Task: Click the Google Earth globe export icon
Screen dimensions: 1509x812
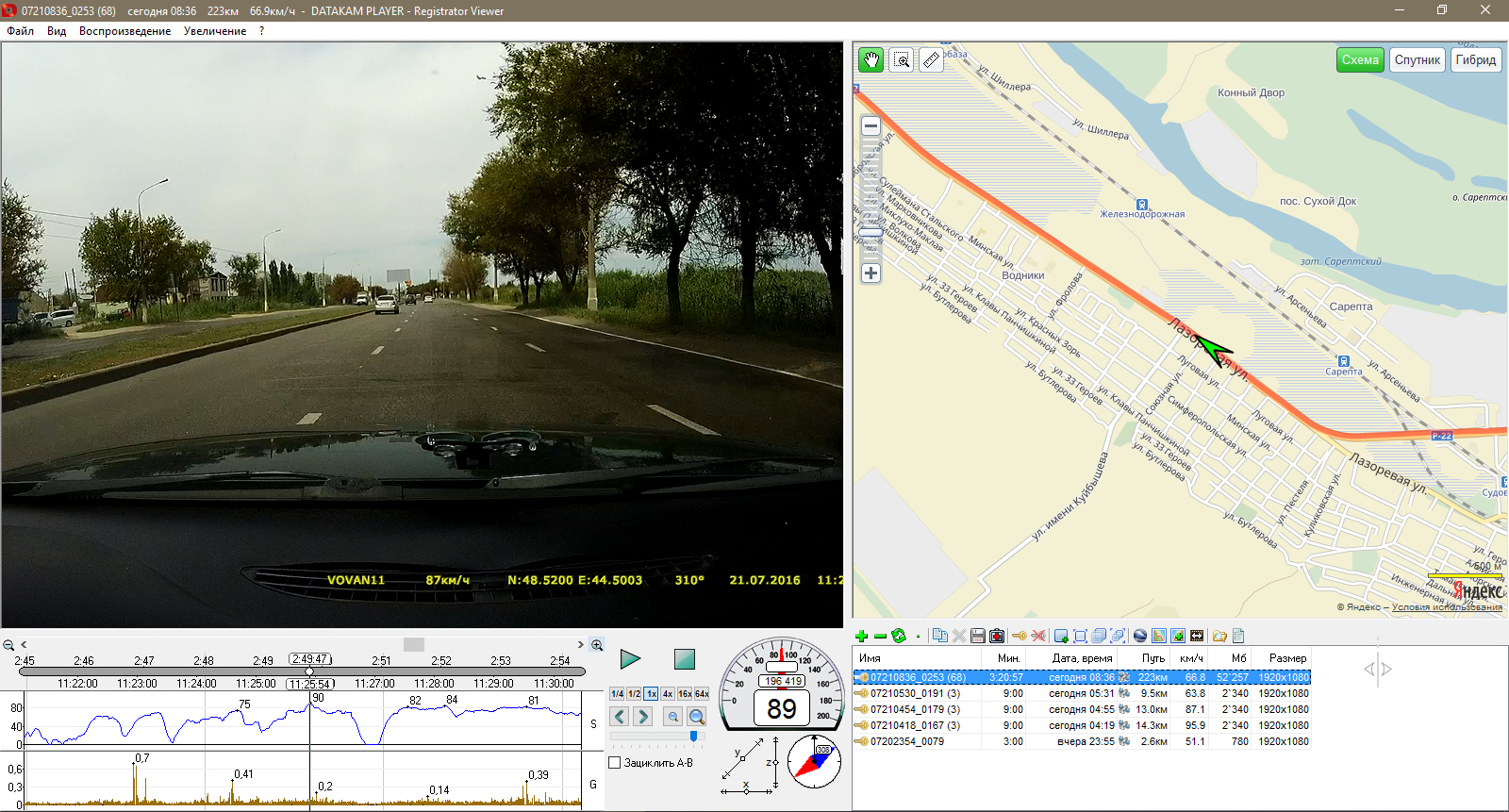Action: [1139, 636]
